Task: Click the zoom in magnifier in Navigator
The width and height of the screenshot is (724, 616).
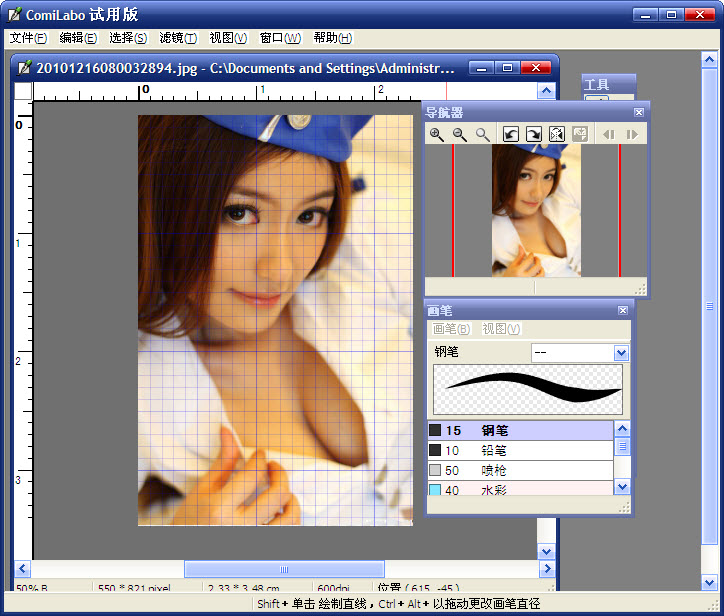Action: [x=437, y=134]
